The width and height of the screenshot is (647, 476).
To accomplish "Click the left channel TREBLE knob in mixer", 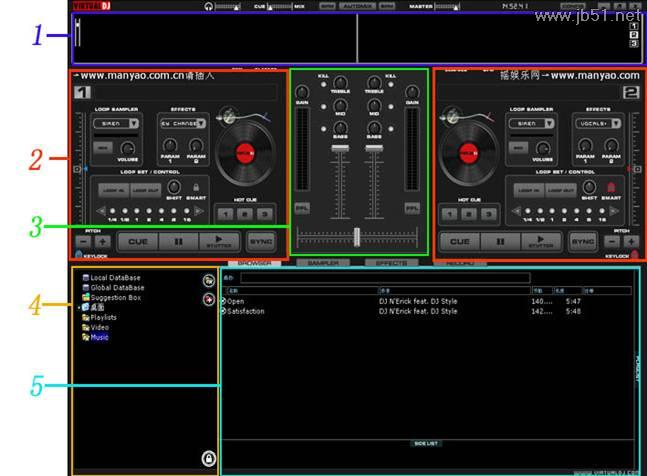I will [340, 82].
